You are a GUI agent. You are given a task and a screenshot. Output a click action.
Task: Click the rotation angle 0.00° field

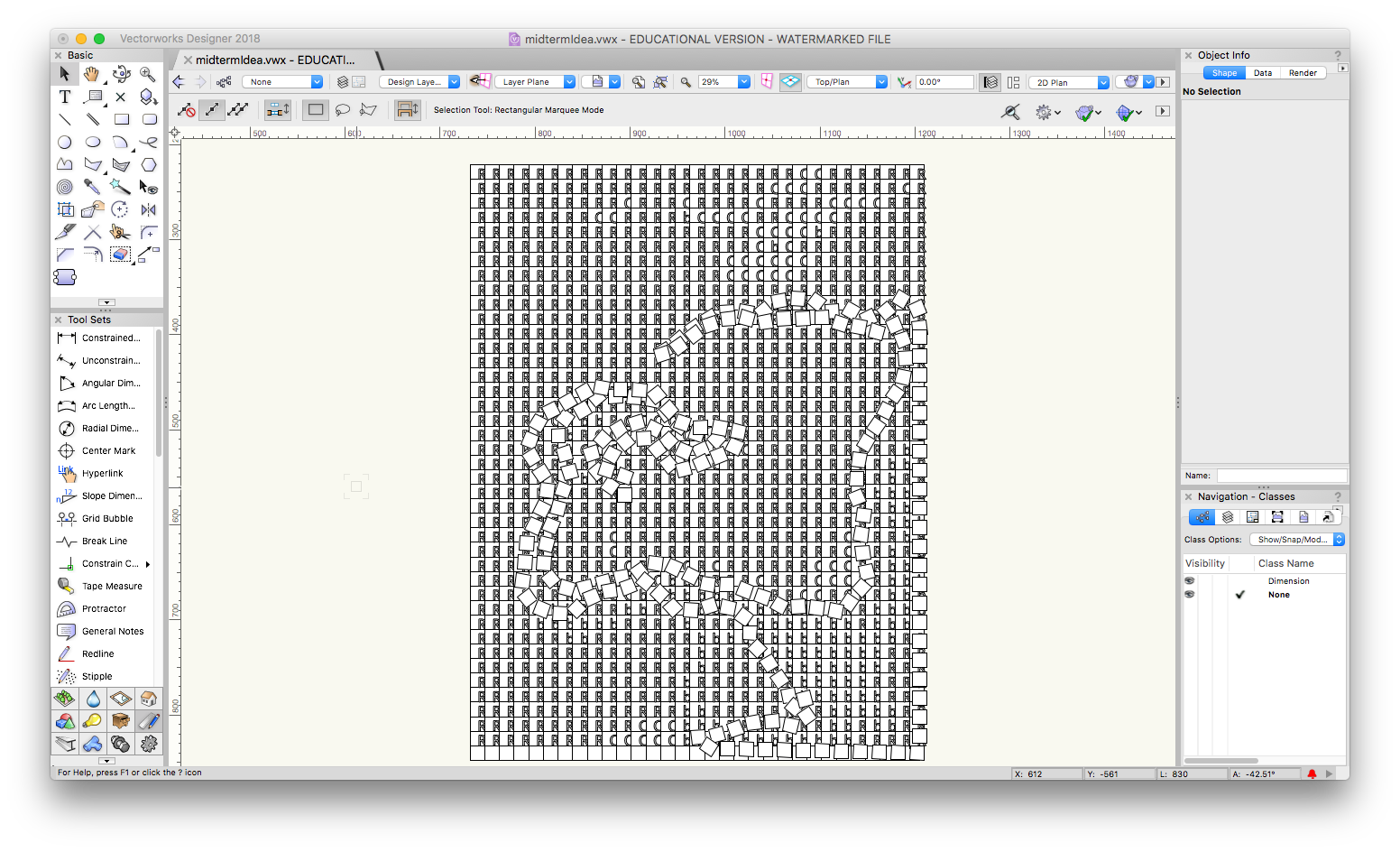(944, 82)
